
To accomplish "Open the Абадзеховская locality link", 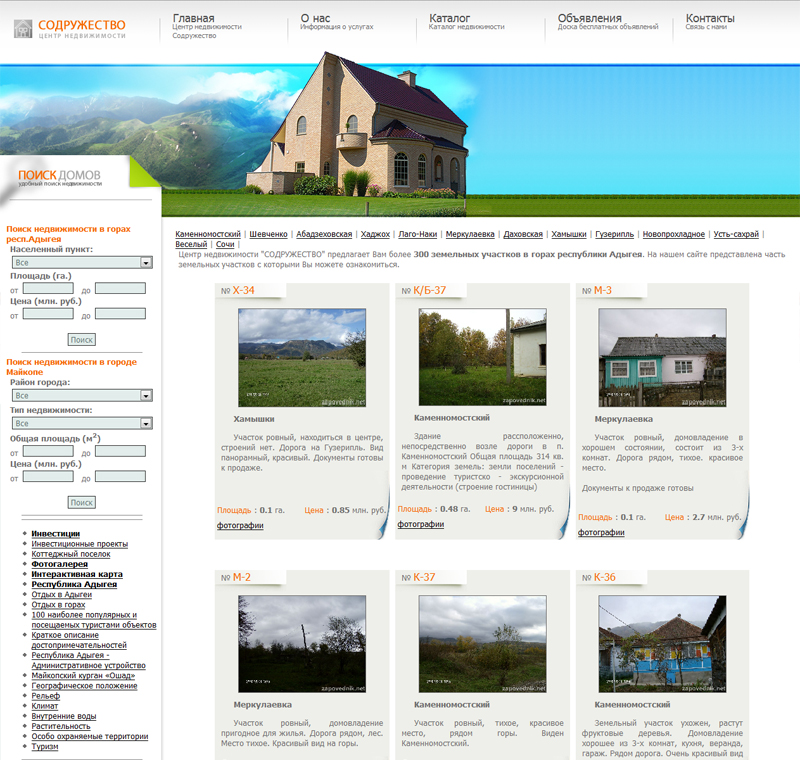I will (x=324, y=234).
